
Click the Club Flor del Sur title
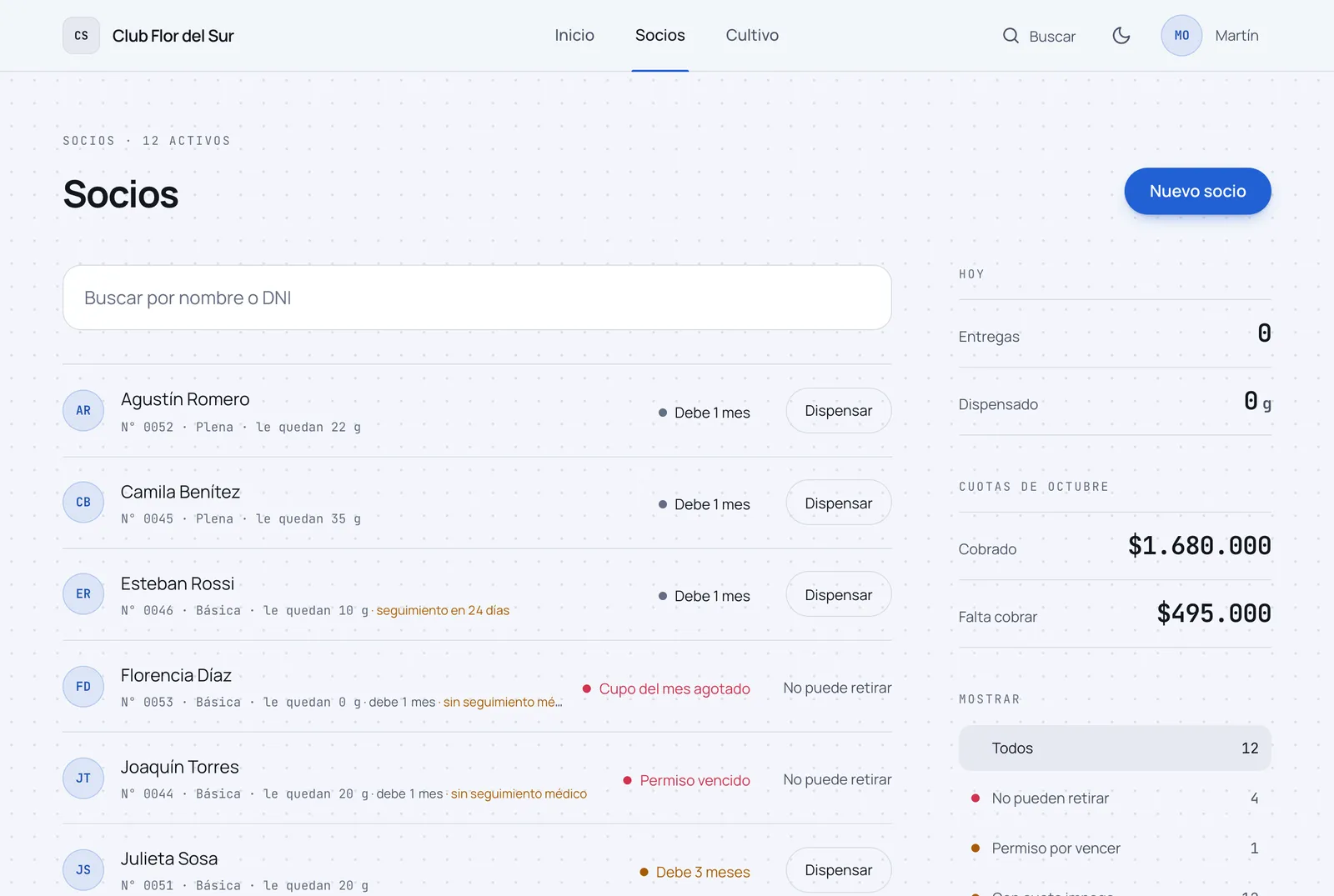pyautogui.click(x=173, y=37)
